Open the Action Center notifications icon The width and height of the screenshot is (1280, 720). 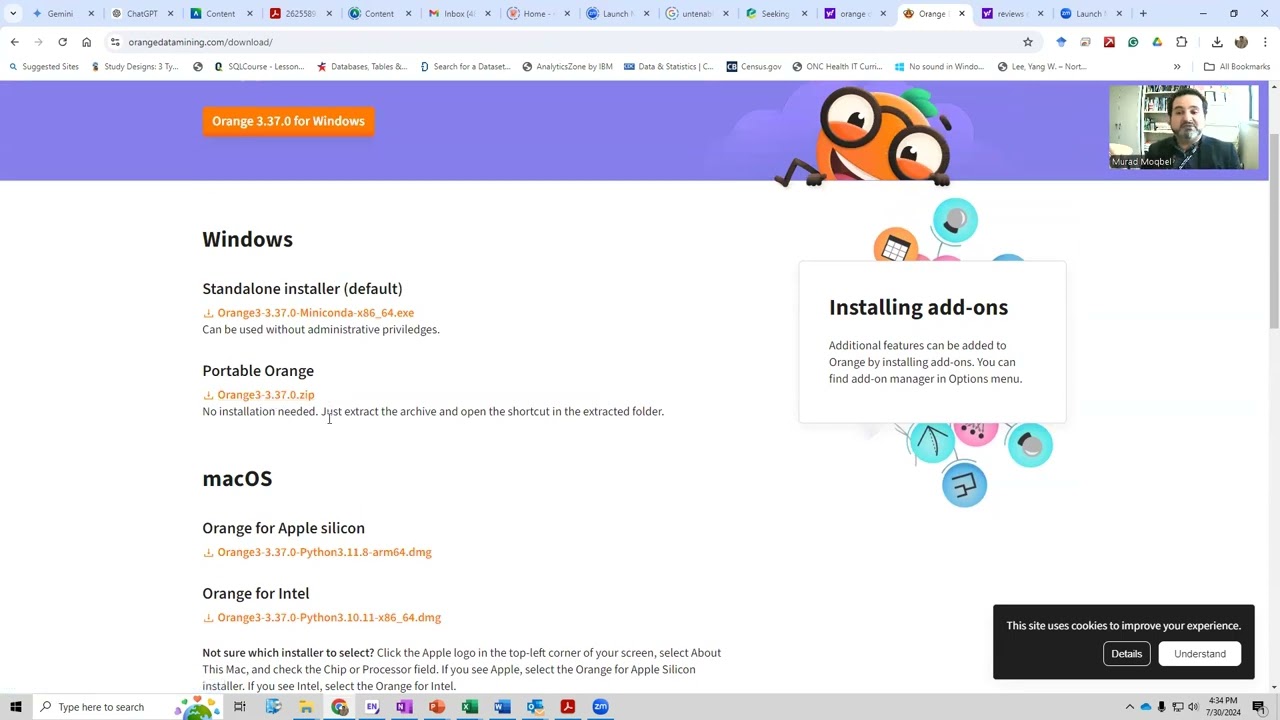click(x=1258, y=707)
